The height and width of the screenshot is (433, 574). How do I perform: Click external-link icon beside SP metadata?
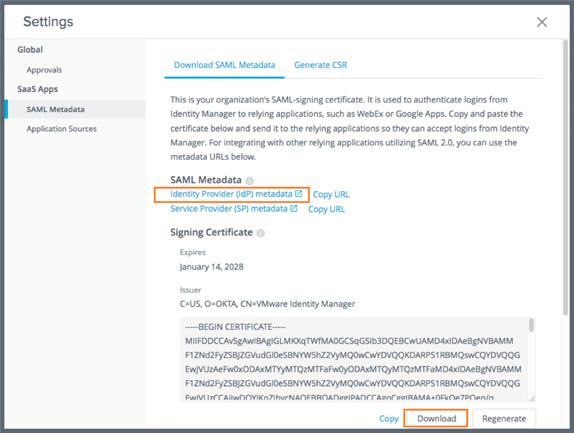point(294,208)
